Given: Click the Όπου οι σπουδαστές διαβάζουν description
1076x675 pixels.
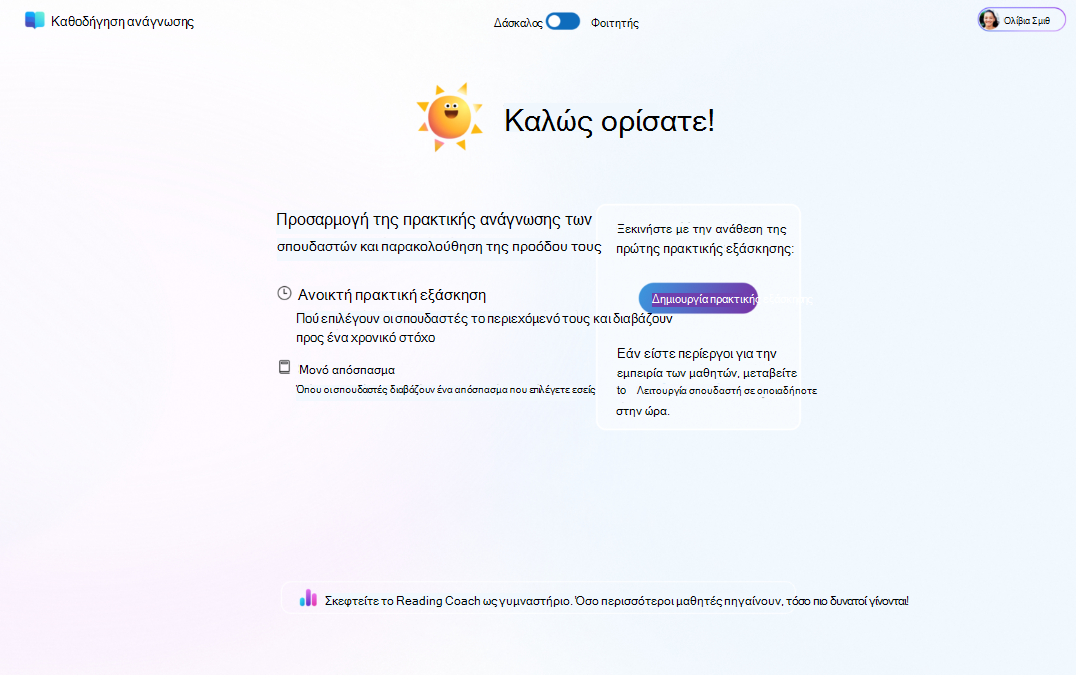Looking at the screenshot, I should [x=445, y=390].
